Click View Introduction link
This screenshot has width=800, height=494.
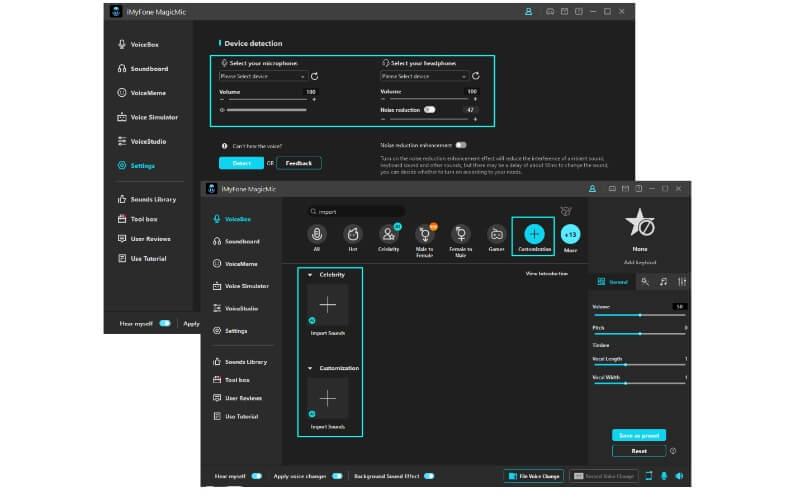546,274
